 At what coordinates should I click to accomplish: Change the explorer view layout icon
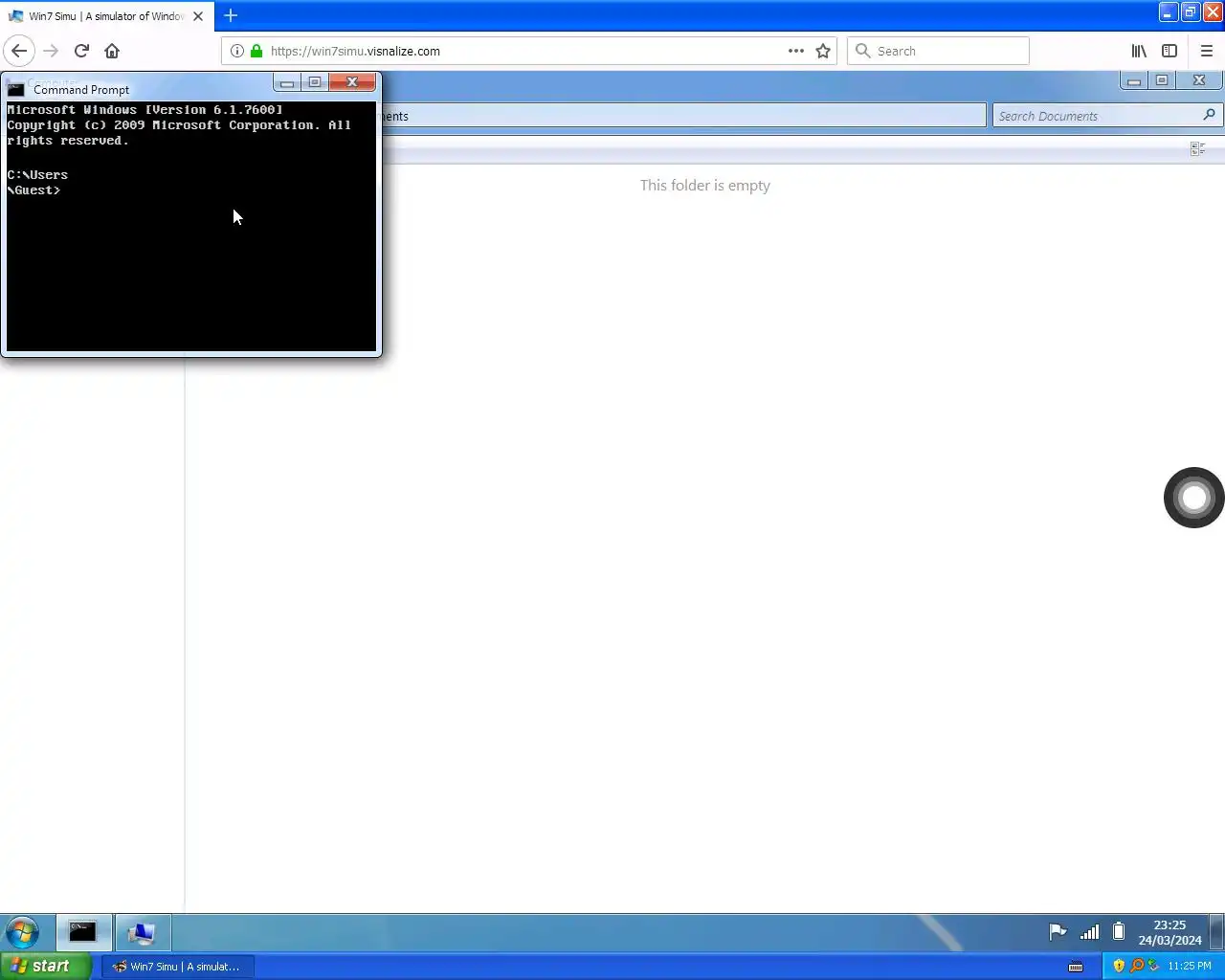[x=1197, y=148]
